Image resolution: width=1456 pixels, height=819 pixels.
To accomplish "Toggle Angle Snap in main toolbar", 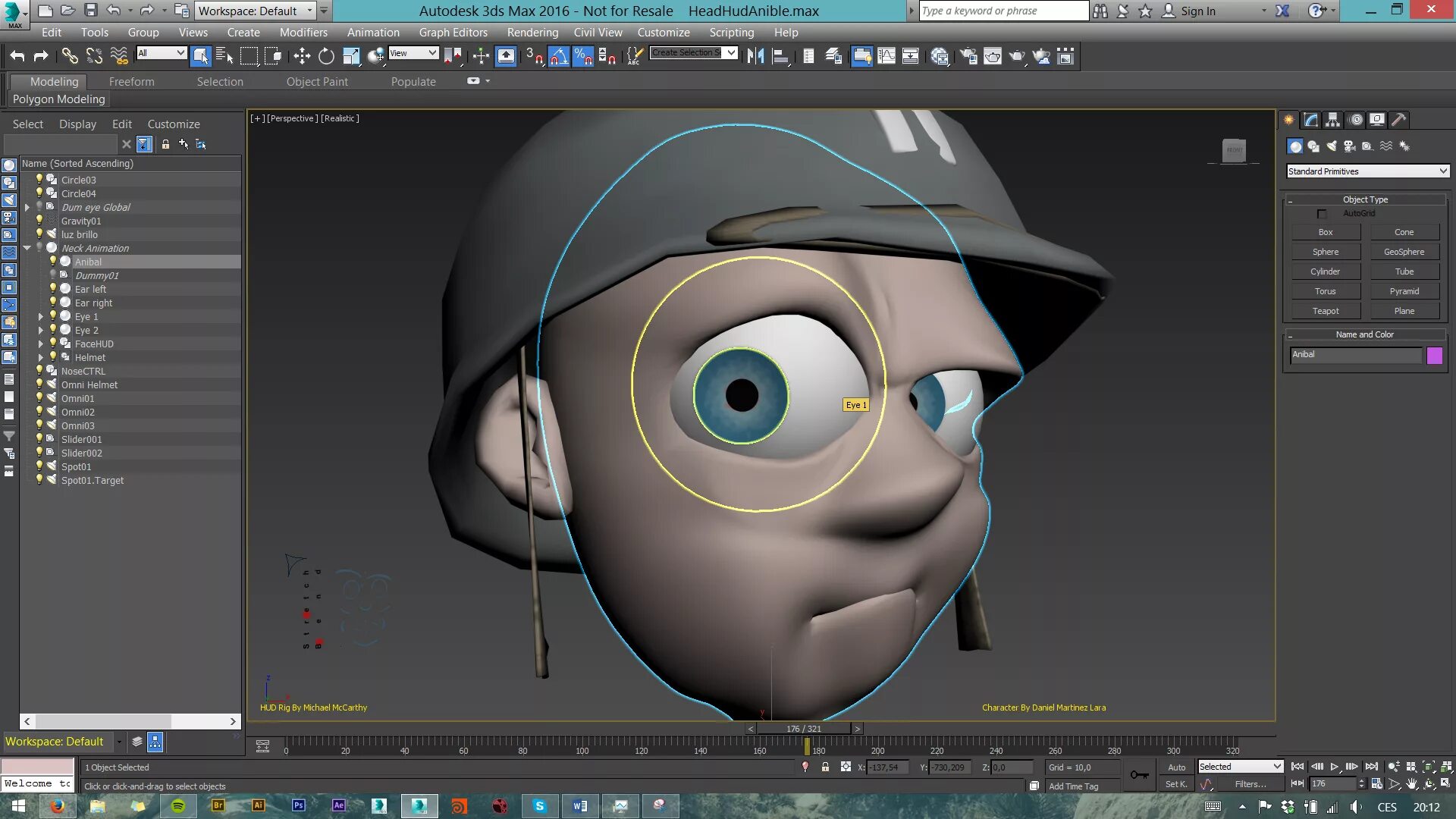I will tap(559, 56).
